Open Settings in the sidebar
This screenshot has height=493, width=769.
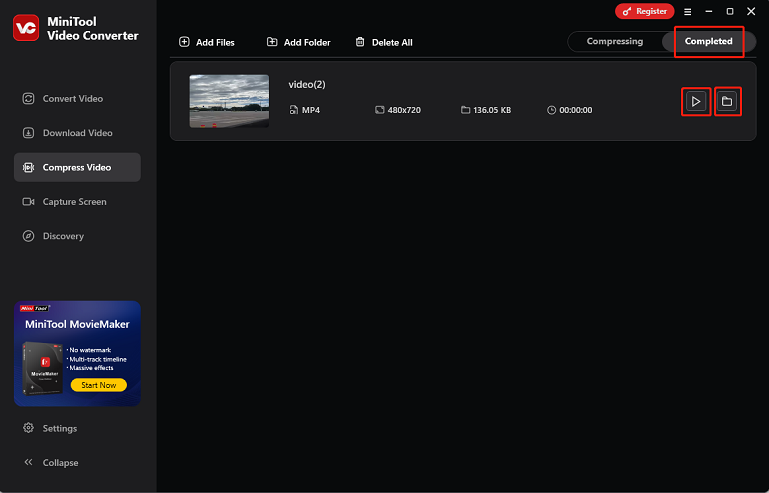pyautogui.click(x=50, y=428)
